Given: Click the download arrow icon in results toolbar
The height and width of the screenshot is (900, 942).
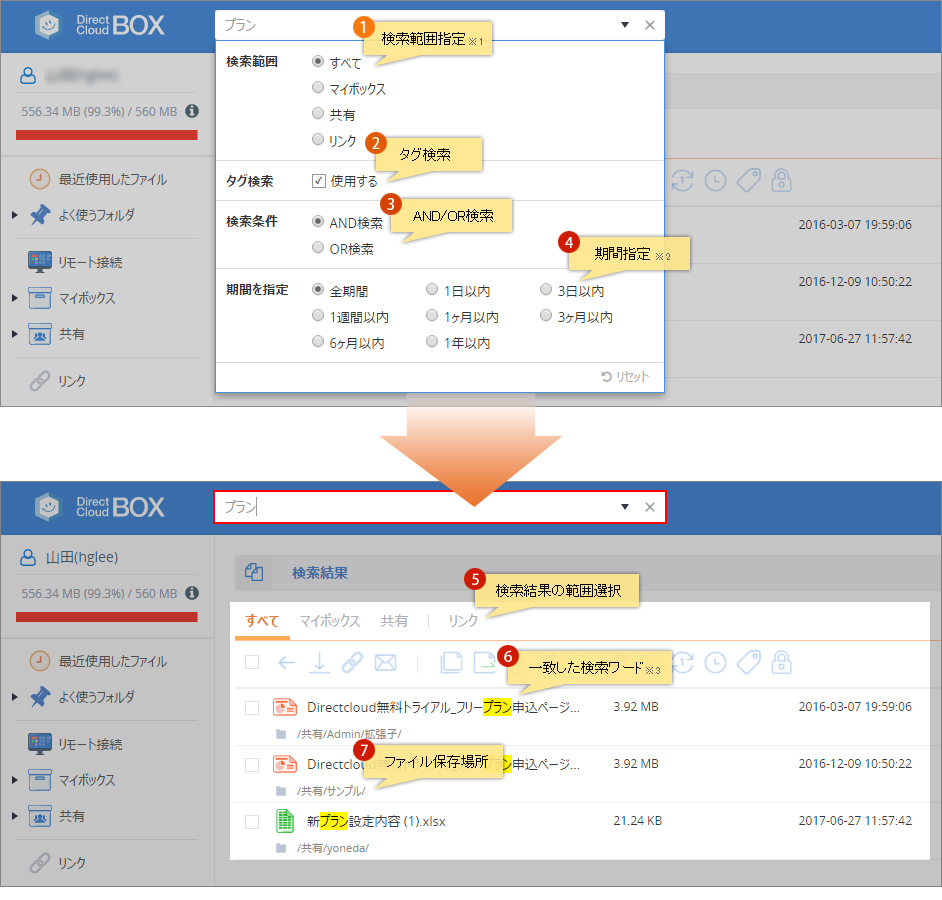Looking at the screenshot, I should (319, 662).
